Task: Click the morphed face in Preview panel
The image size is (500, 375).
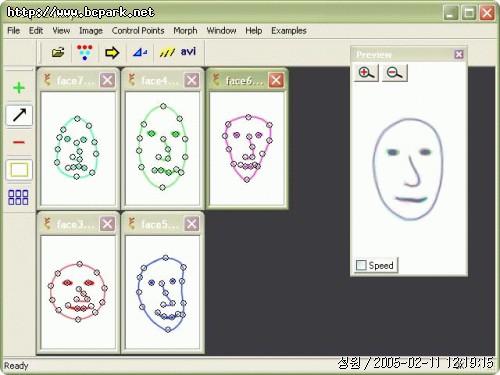Action: point(407,169)
